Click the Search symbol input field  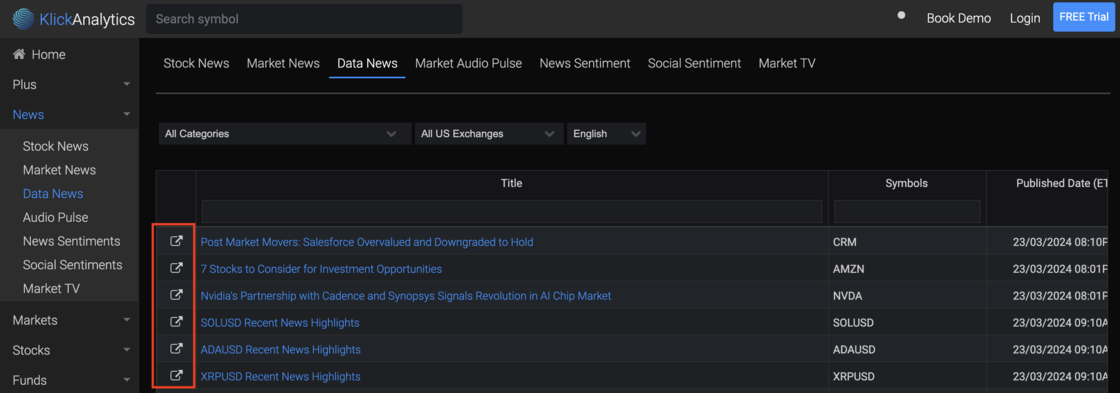304,19
